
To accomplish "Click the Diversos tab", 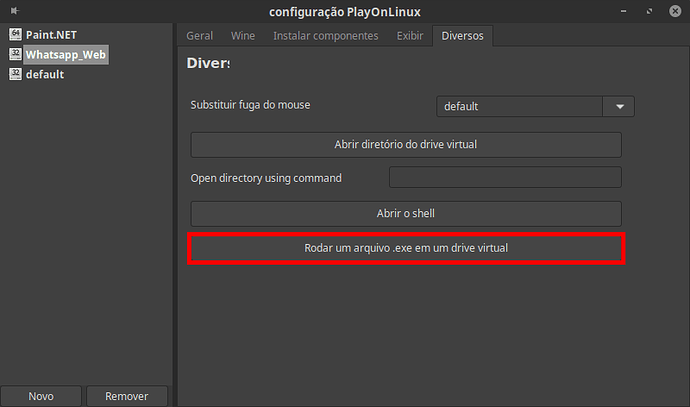I will (x=462, y=35).
